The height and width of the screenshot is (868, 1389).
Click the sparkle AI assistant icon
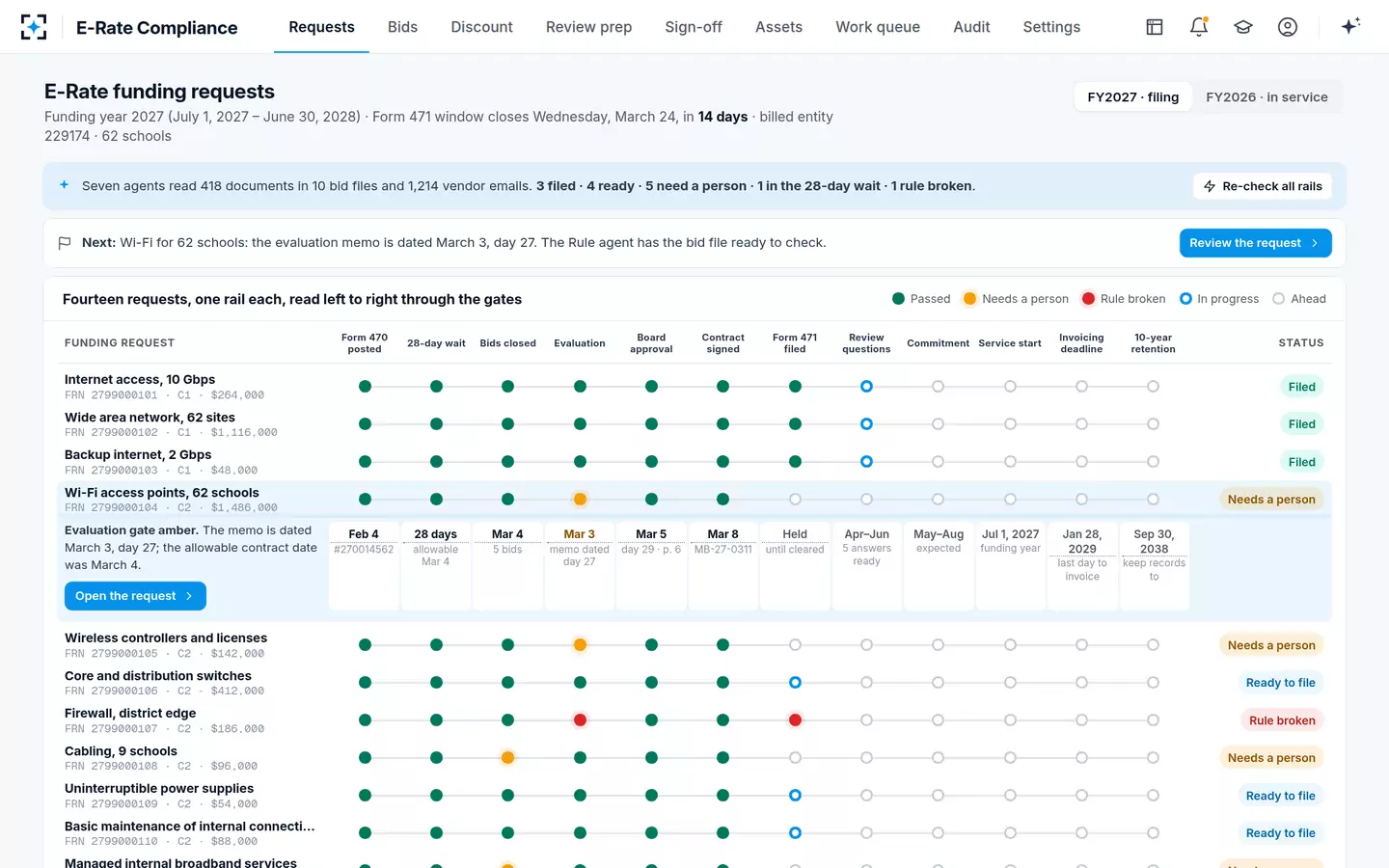[x=1350, y=26]
